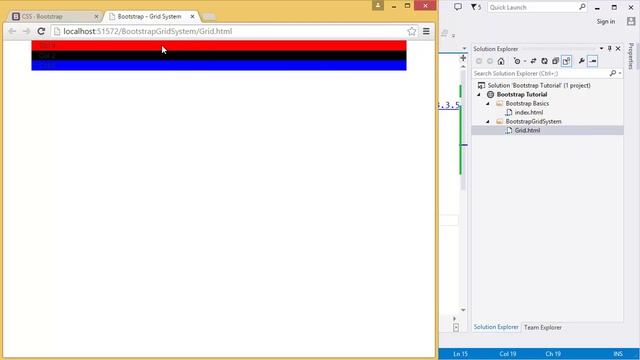This screenshot has width=640, height=360.
Task: Collapse the Bootstrap Basics folder
Action: [488, 104]
